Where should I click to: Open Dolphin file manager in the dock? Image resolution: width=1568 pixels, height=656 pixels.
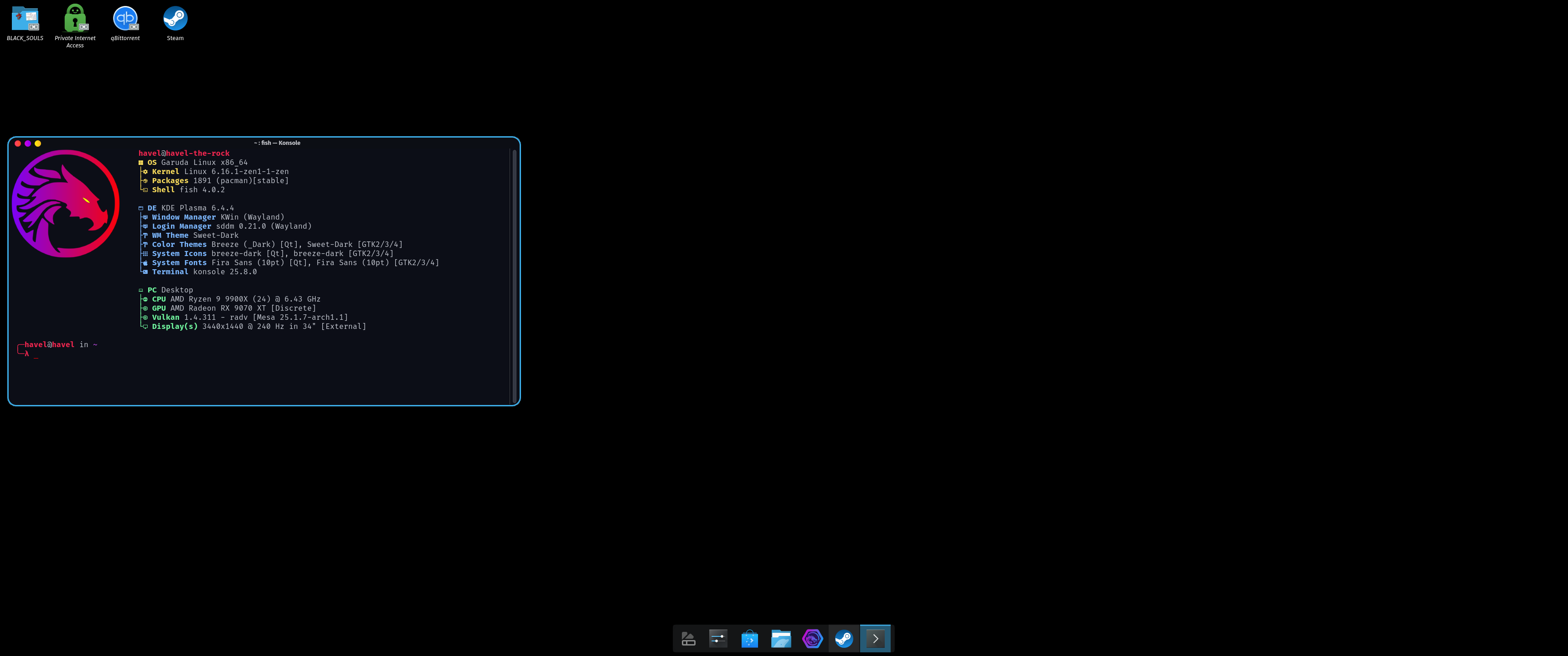pos(781,638)
